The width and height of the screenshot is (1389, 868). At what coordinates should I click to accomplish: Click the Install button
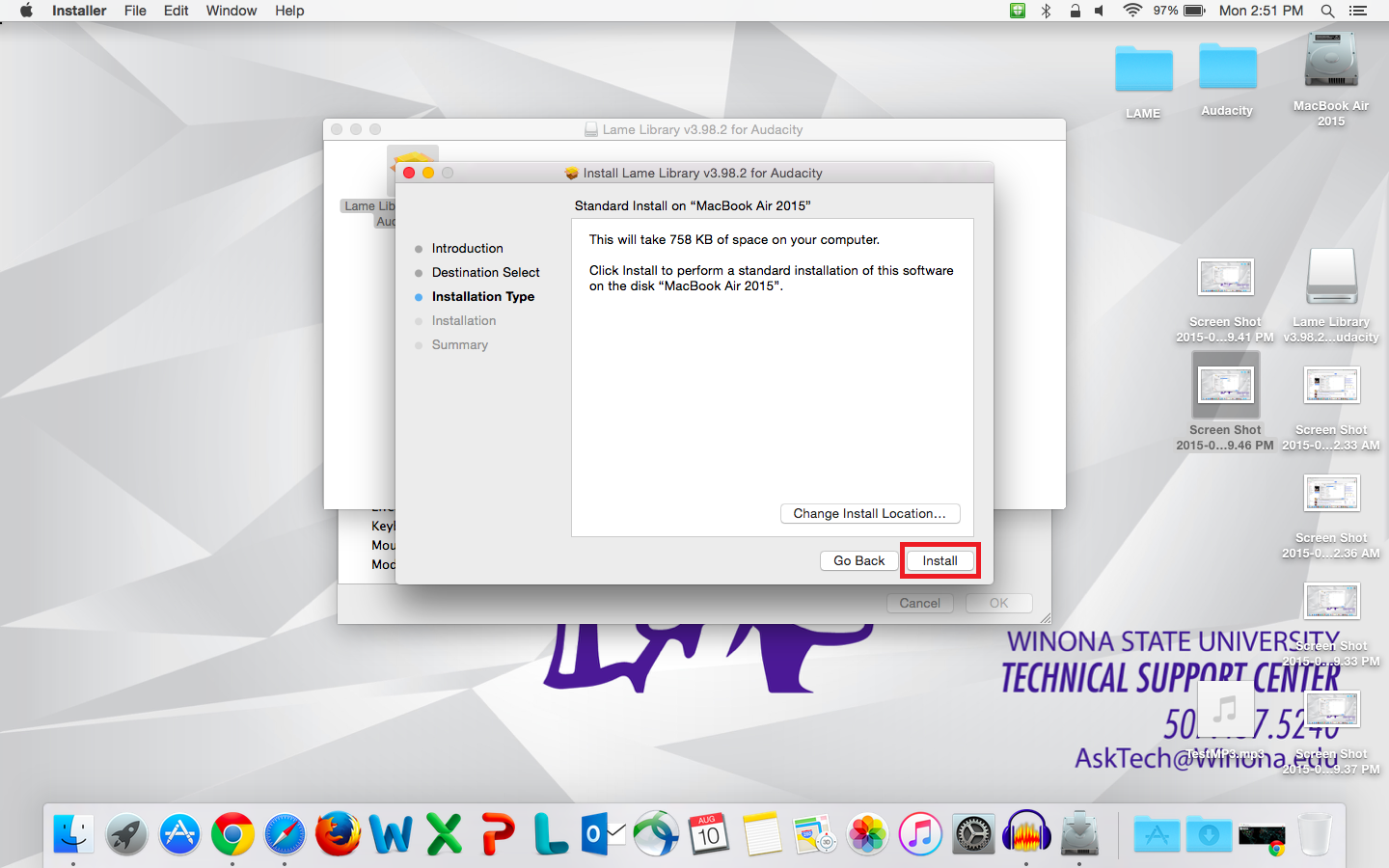[940, 560]
